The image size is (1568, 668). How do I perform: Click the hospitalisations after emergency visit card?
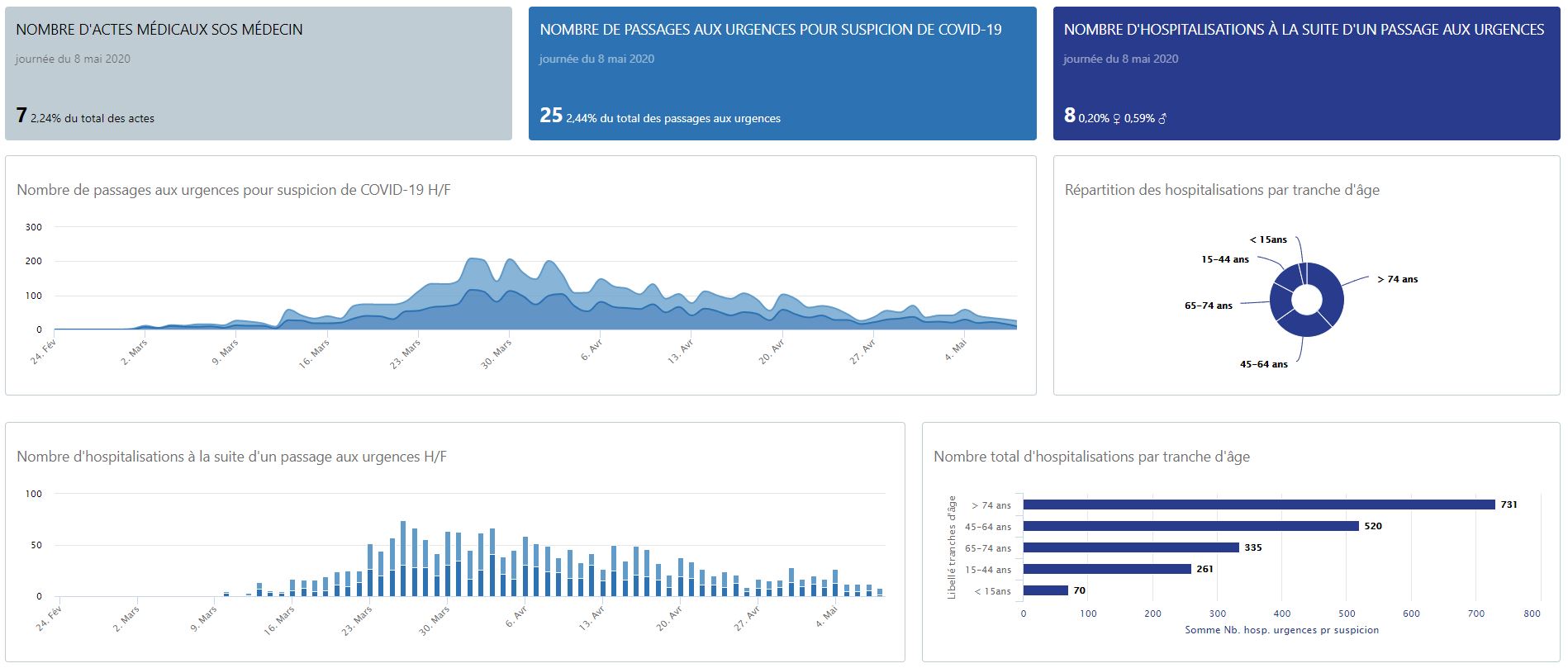click(x=1306, y=73)
